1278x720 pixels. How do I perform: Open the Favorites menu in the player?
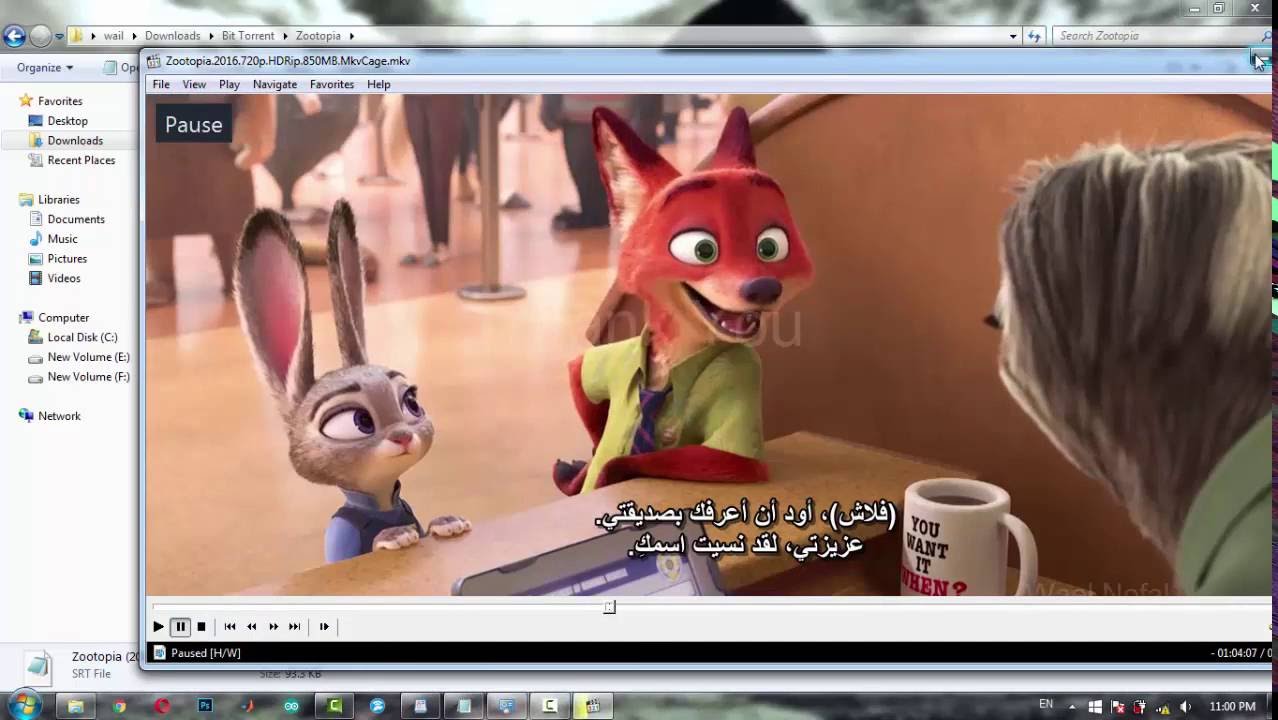coord(332,85)
